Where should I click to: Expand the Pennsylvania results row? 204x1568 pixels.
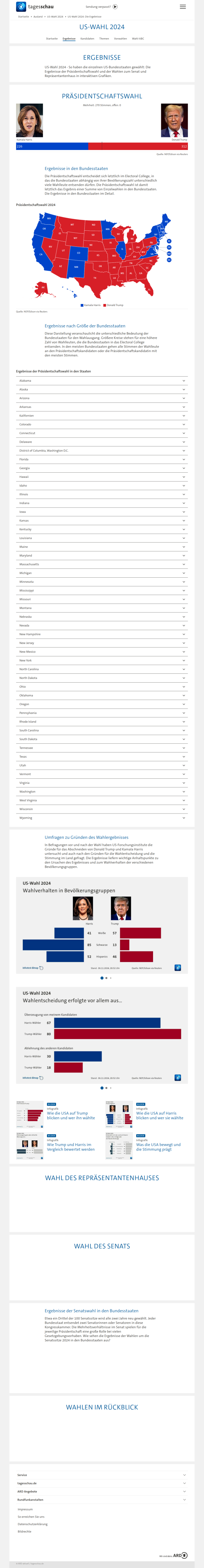coord(101,713)
